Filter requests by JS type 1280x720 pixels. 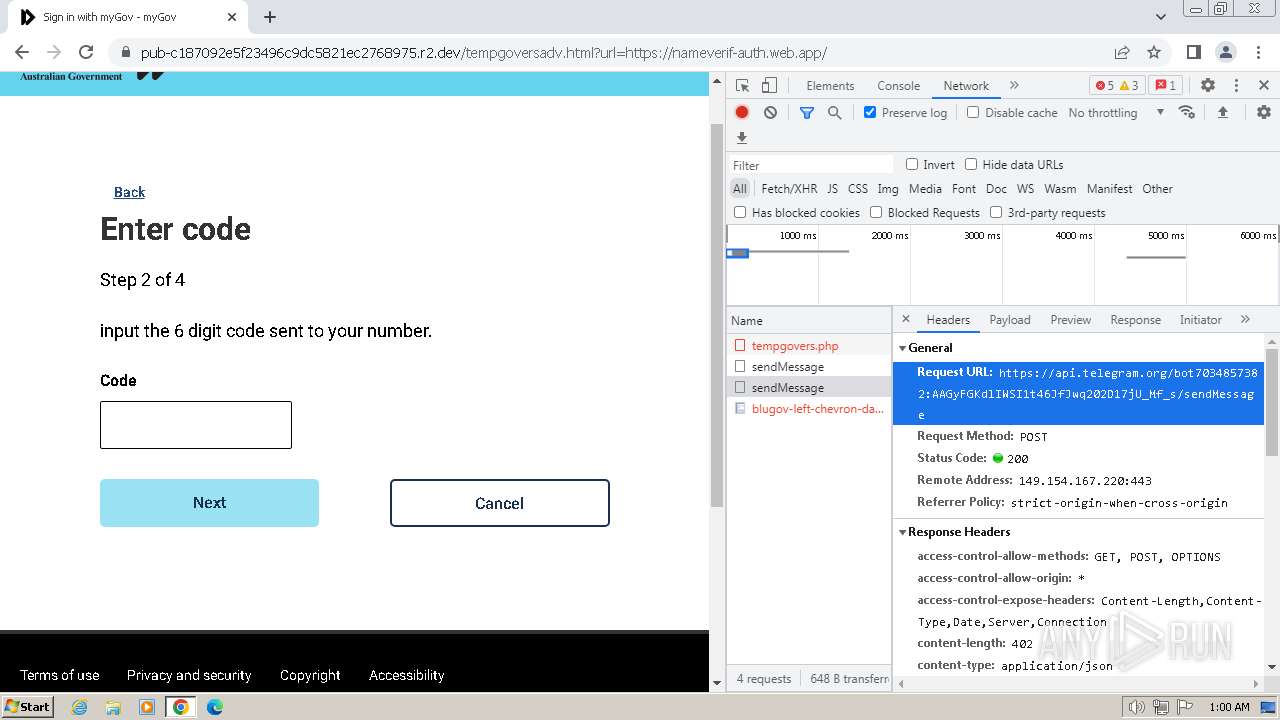tap(832, 188)
